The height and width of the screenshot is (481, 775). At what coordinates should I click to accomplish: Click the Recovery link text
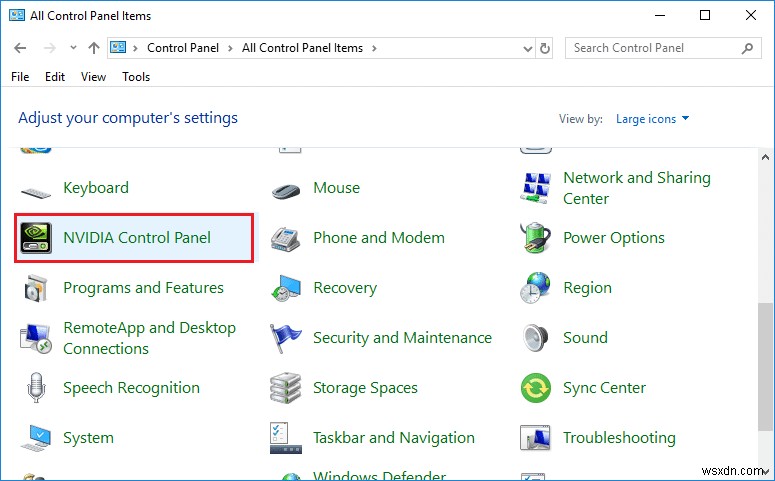tap(345, 288)
